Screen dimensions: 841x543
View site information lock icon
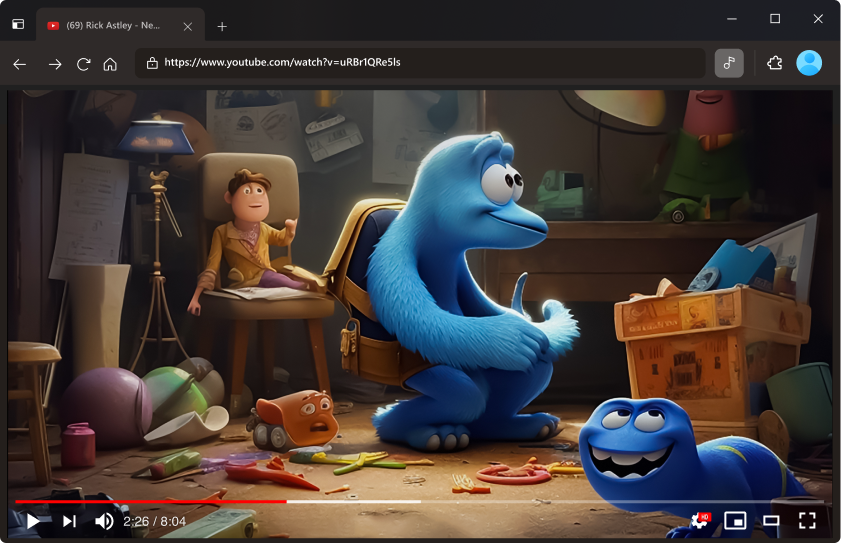click(x=152, y=63)
